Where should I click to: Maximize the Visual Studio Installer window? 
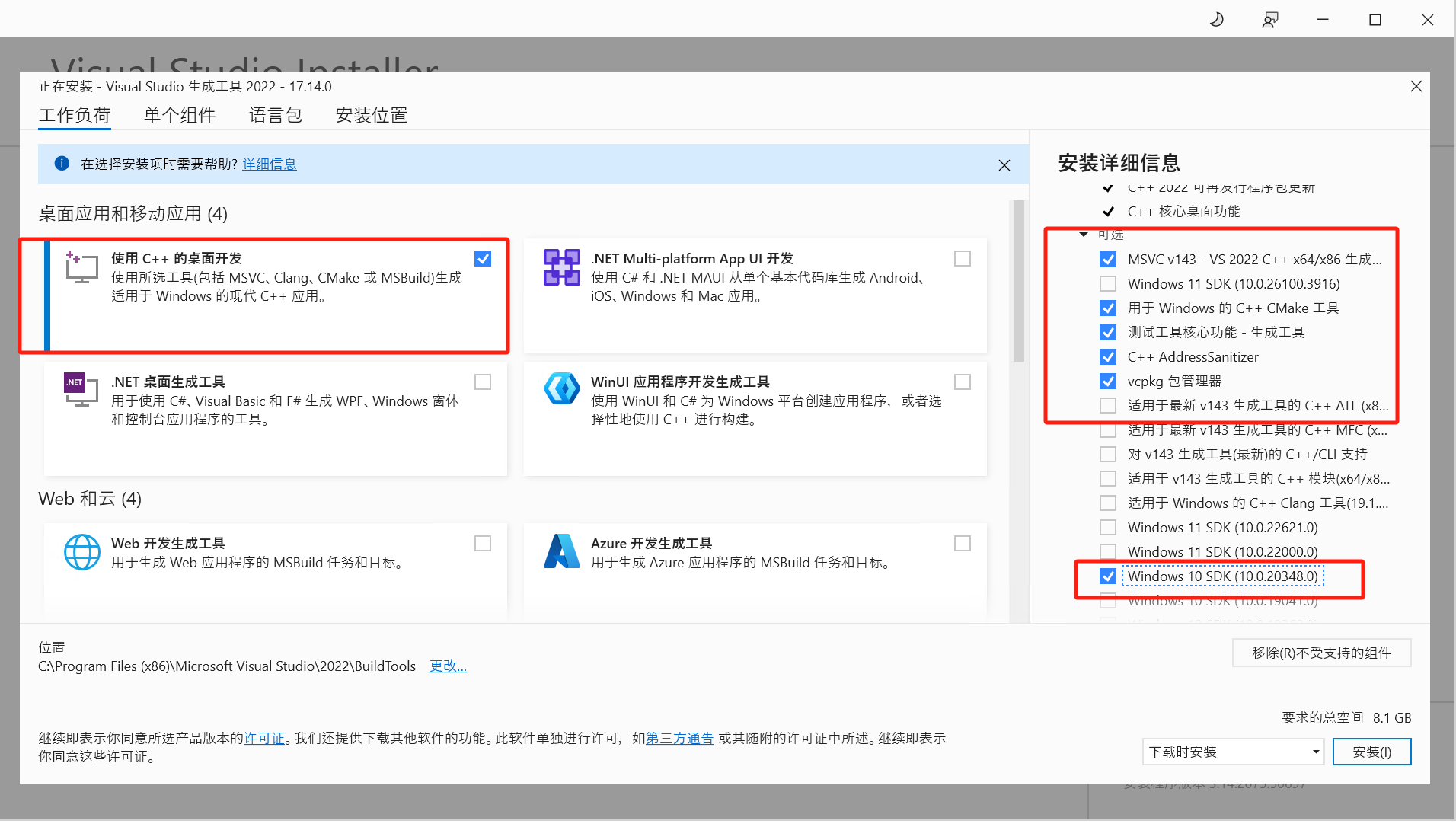point(1375,20)
